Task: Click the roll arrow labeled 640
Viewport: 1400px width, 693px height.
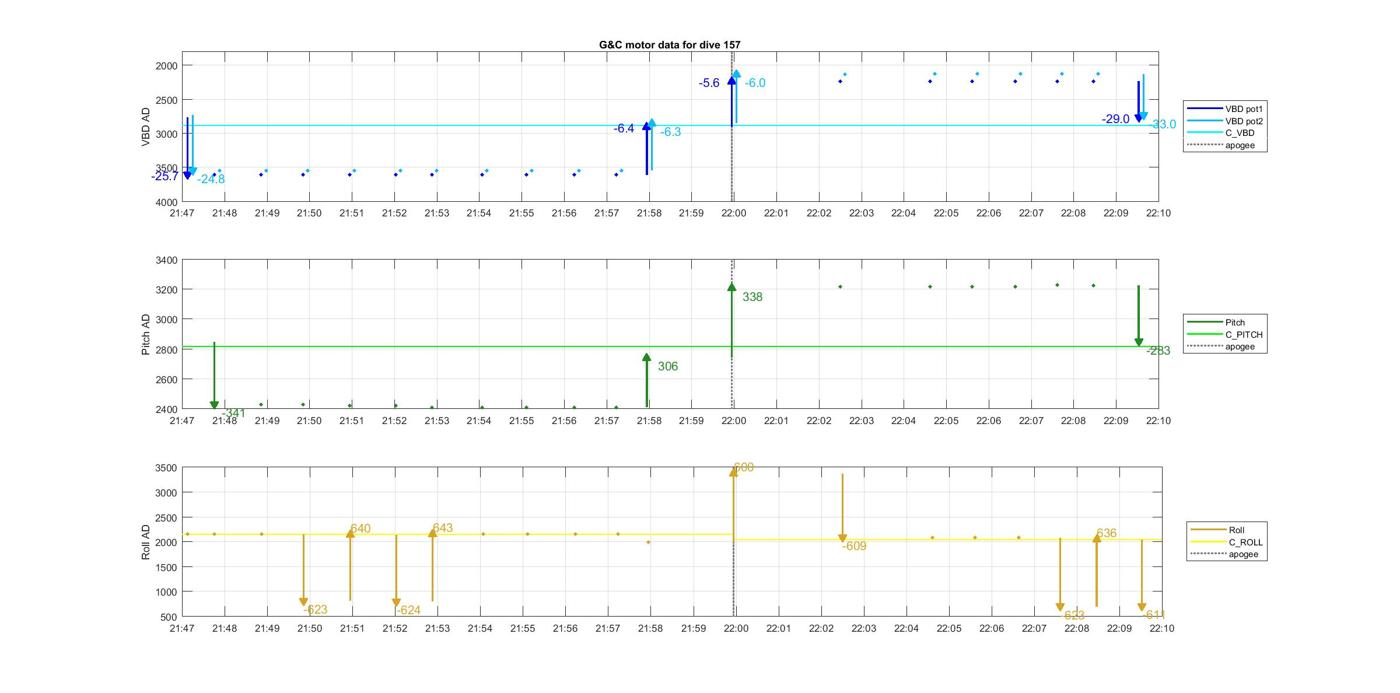Action: [350, 565]
